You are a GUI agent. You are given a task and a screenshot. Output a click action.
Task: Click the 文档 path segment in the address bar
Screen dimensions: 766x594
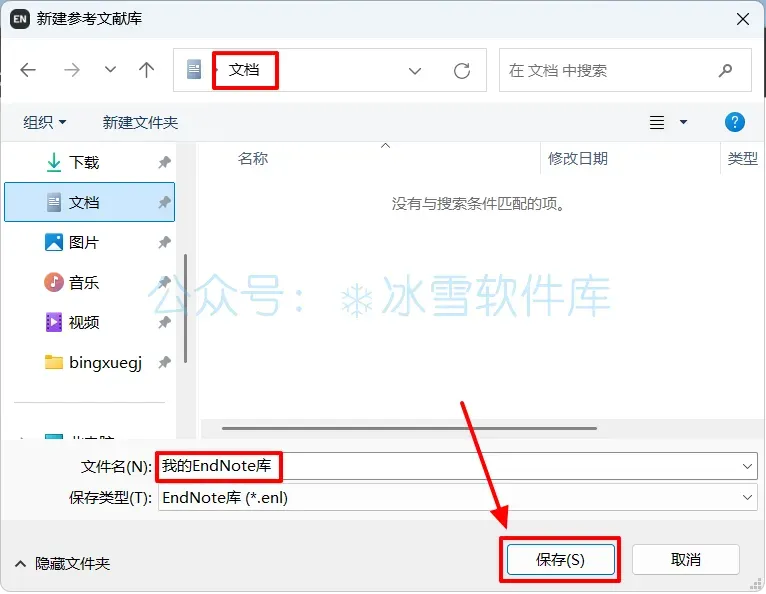click(244, 70)
